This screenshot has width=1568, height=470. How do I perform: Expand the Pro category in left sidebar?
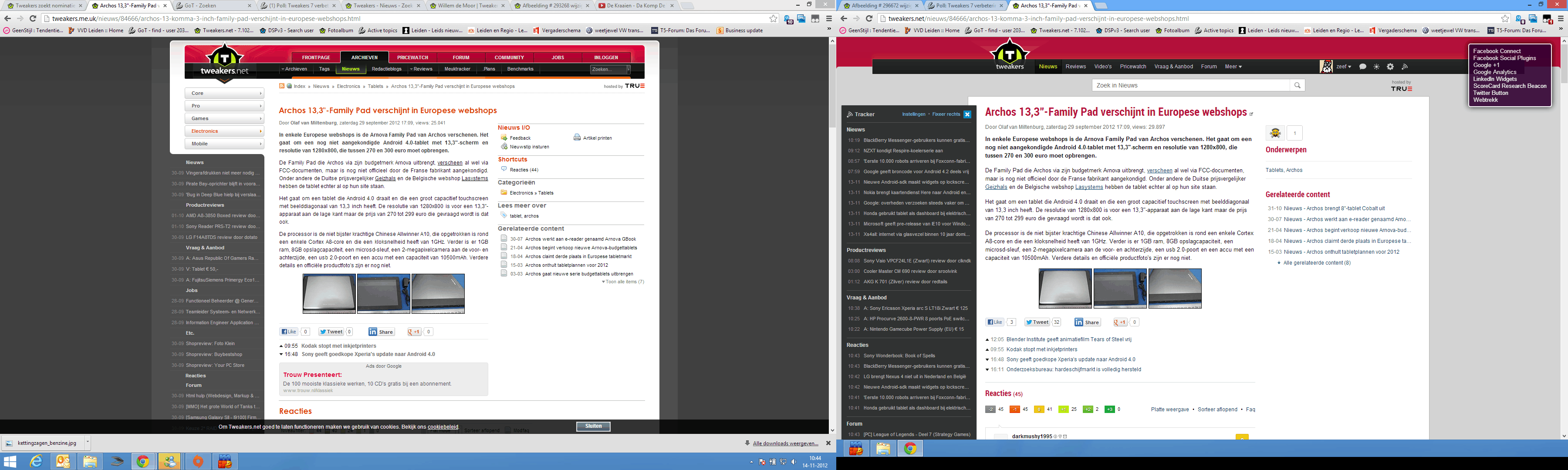[x=225, y=106]
